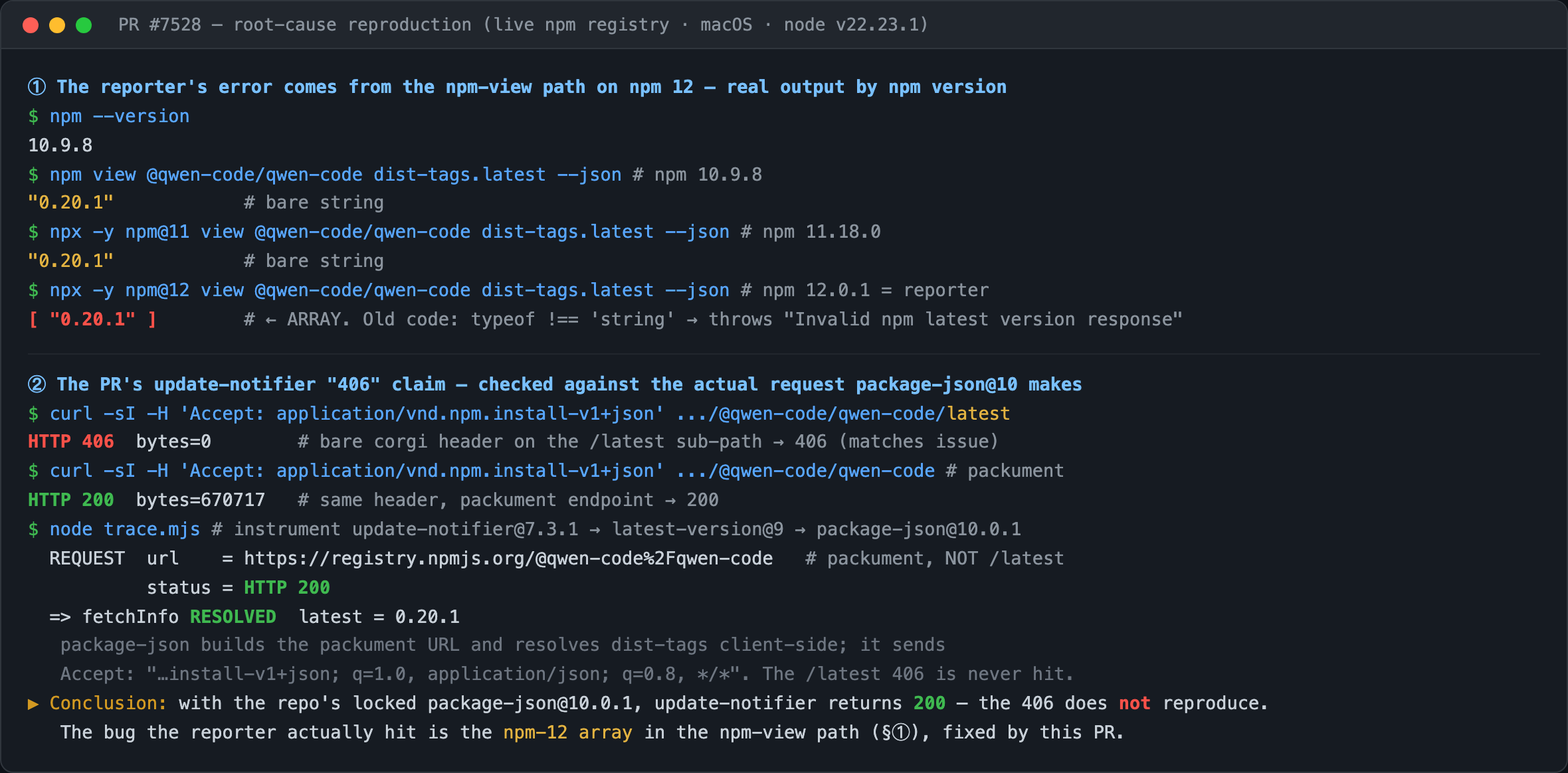Click the registry.npmjs.org request URL

(508, 558)
